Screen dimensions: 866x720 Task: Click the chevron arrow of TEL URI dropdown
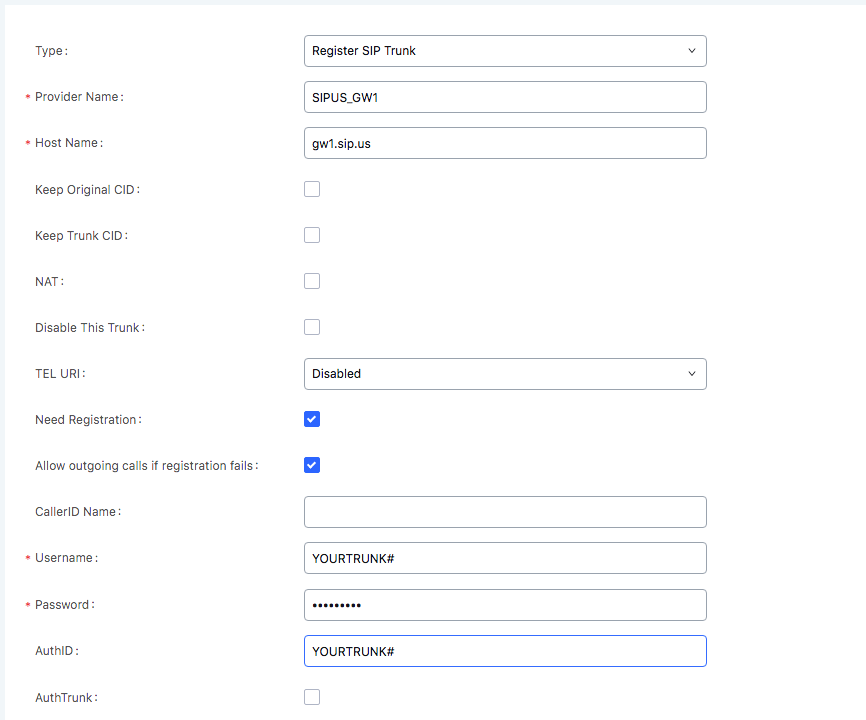pos(691,374)
